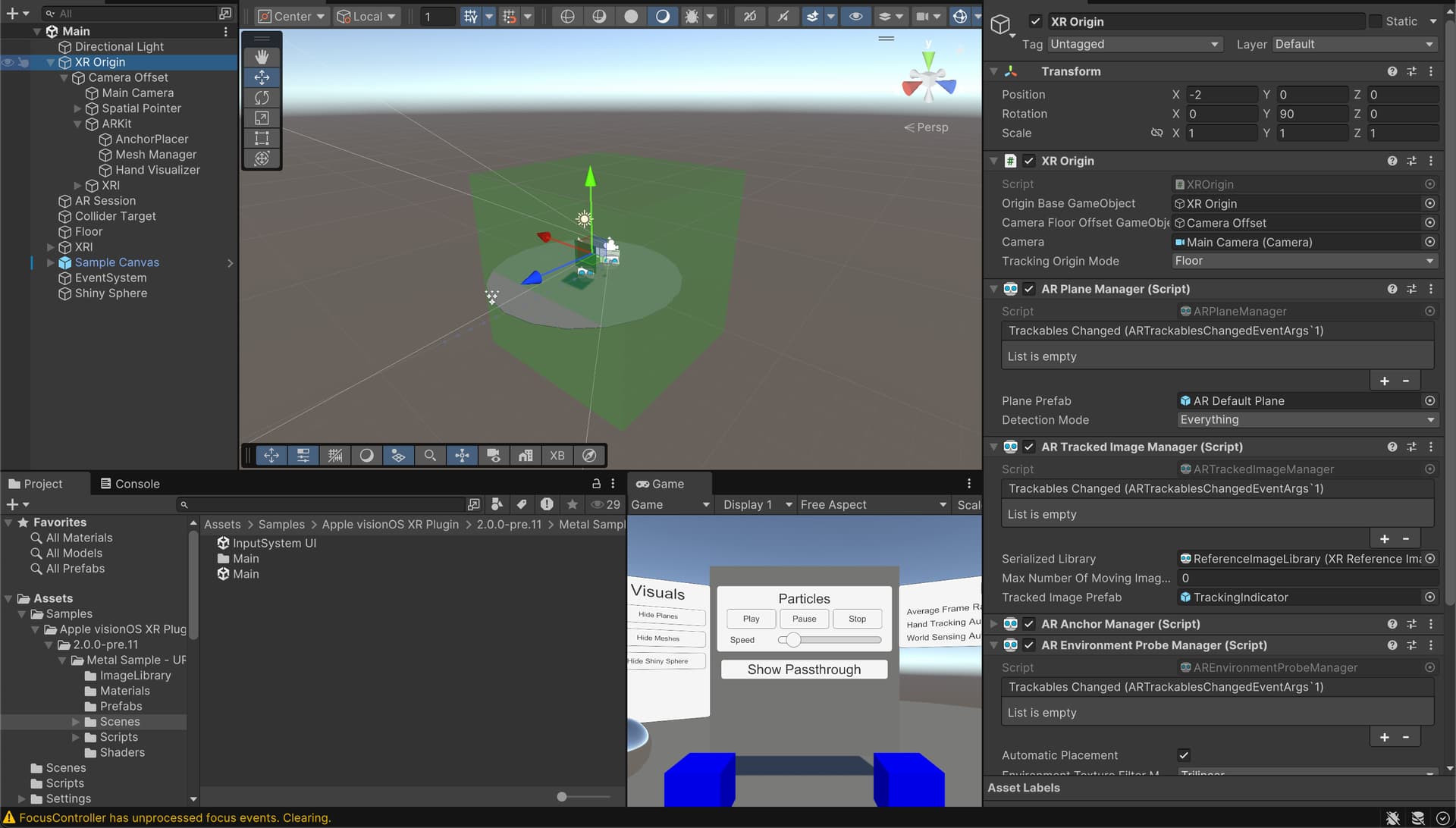
Task: Open the Tracking Origin Mode Floor dropdown
Action: click(1304, 261)
